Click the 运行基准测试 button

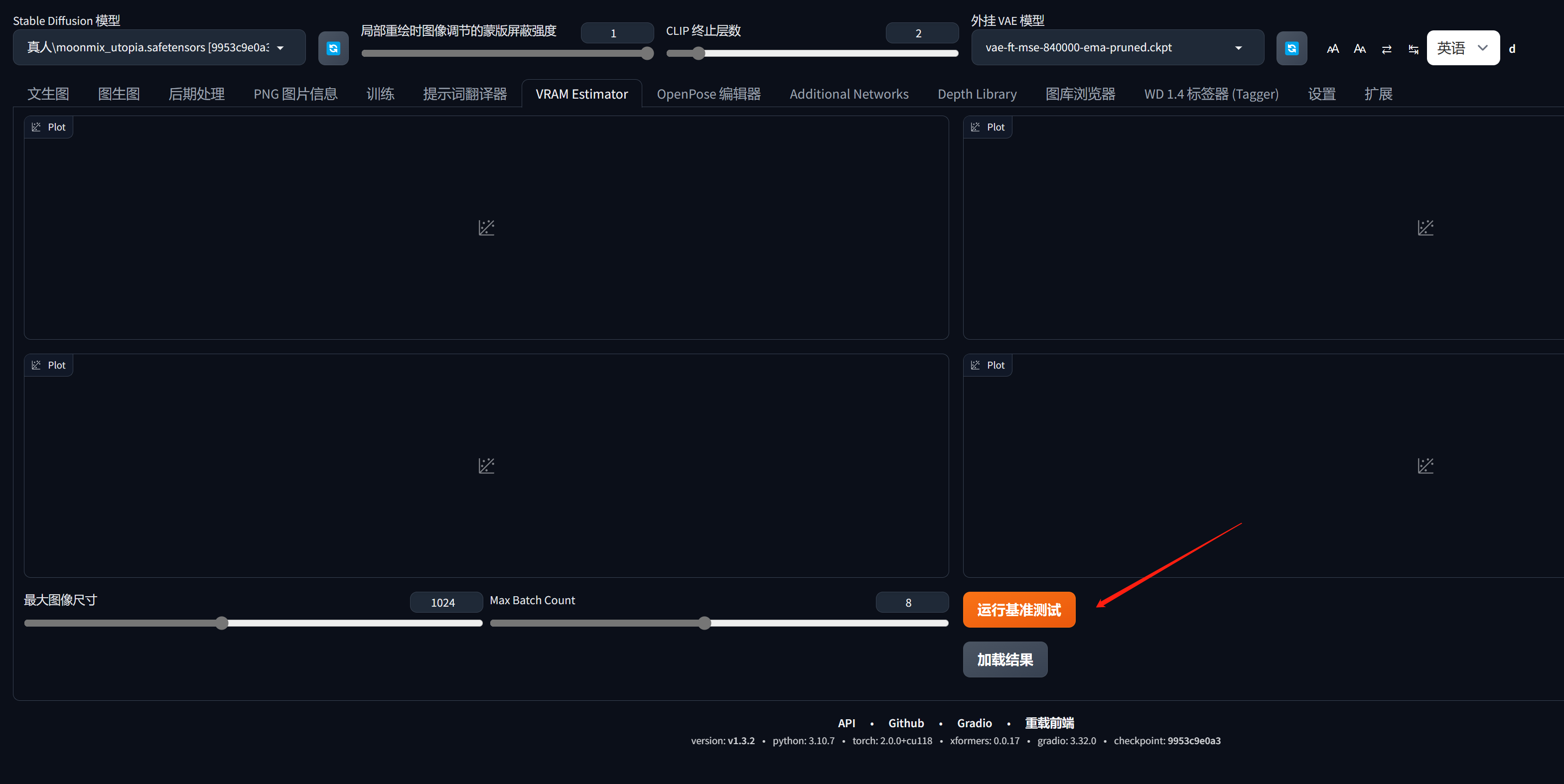coord(1019,609)
